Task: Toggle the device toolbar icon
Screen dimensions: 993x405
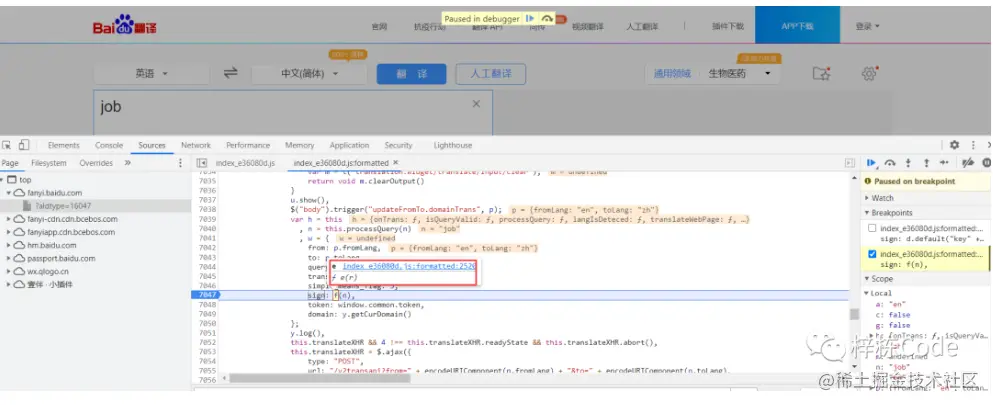Action: pyautogui.click(x=23, y=145)
